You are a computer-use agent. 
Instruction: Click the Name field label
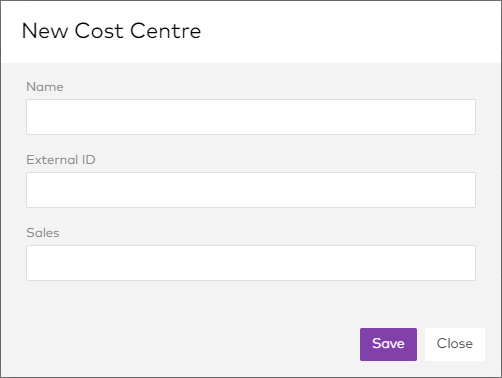click(x=45, y=87)
